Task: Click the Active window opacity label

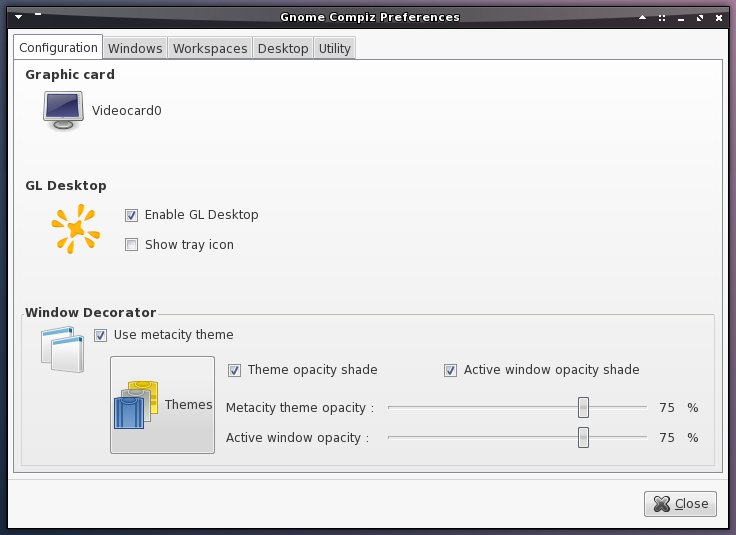Action: (x=298, y=438)
